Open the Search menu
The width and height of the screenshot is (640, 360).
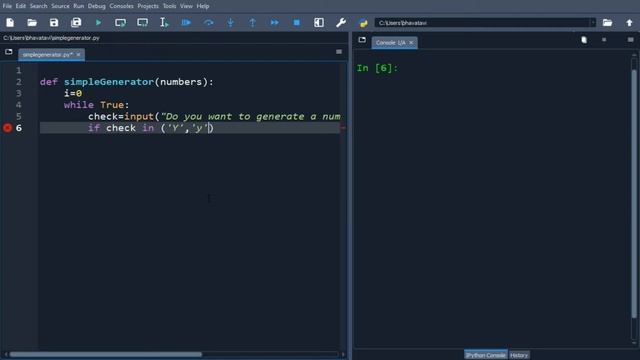tap(38, 6)
